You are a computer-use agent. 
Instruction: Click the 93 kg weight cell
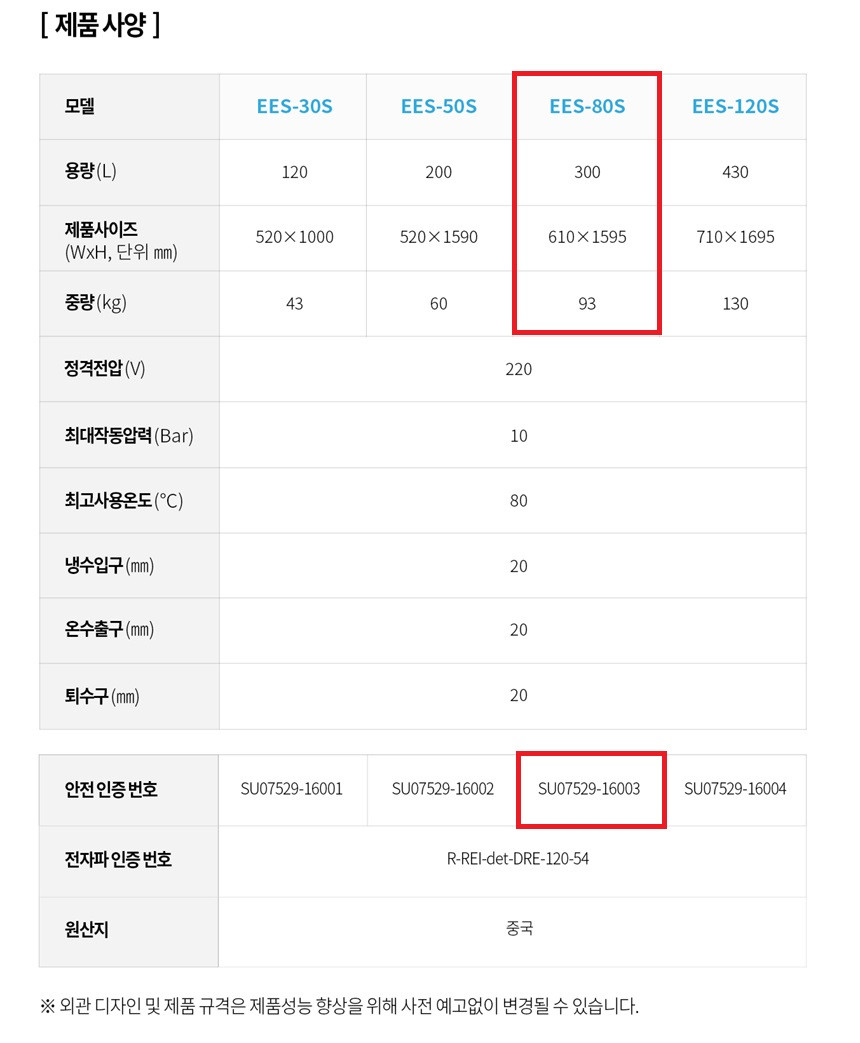(587, 303)
